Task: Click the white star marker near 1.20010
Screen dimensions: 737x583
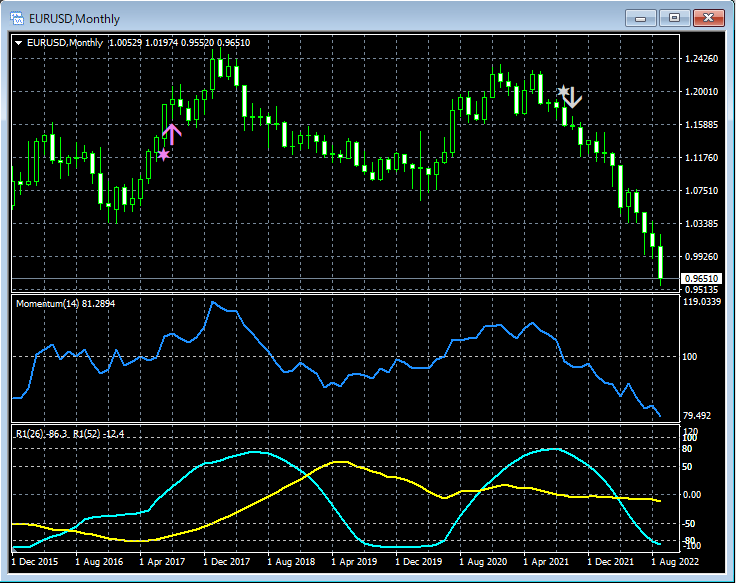Action: [563, 91]
